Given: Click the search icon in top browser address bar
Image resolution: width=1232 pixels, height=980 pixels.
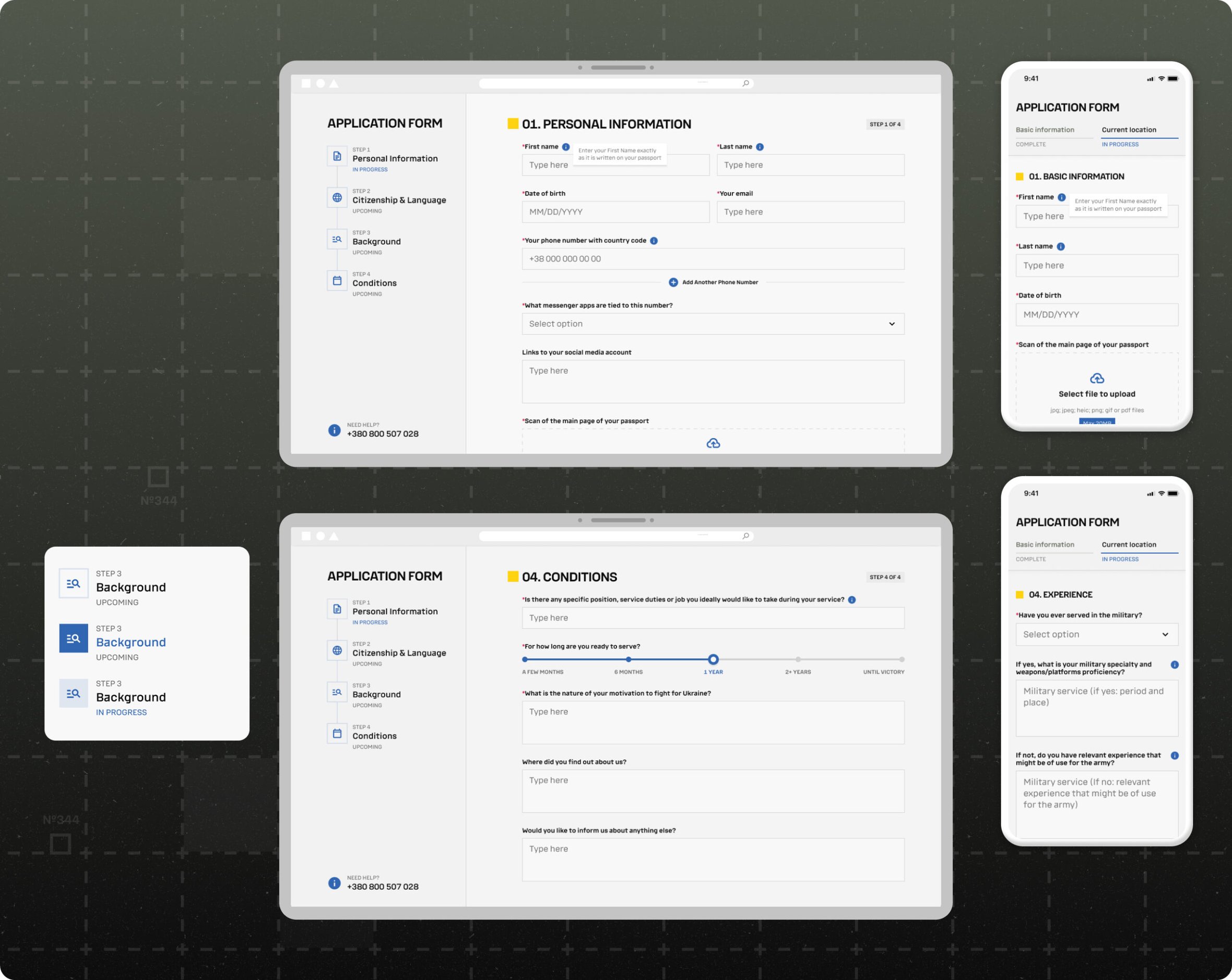Looking at the screenshot, I should pyautogui.click(x=745, y=84).
